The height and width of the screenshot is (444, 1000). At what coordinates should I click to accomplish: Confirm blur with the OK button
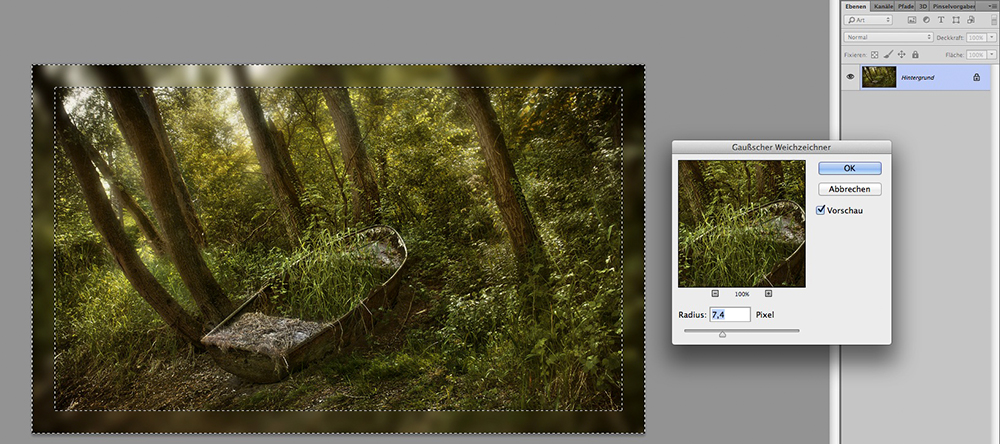pos(849,168)
